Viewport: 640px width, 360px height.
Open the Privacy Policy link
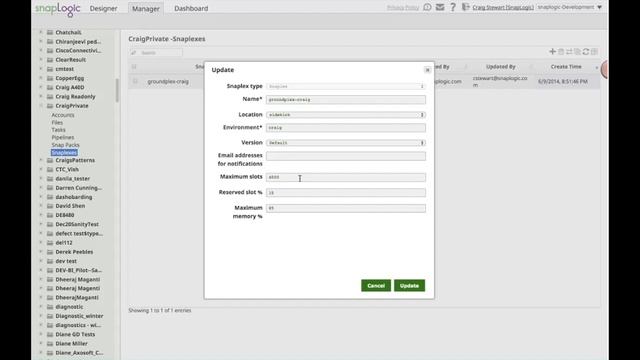click(x=403, y=7)
